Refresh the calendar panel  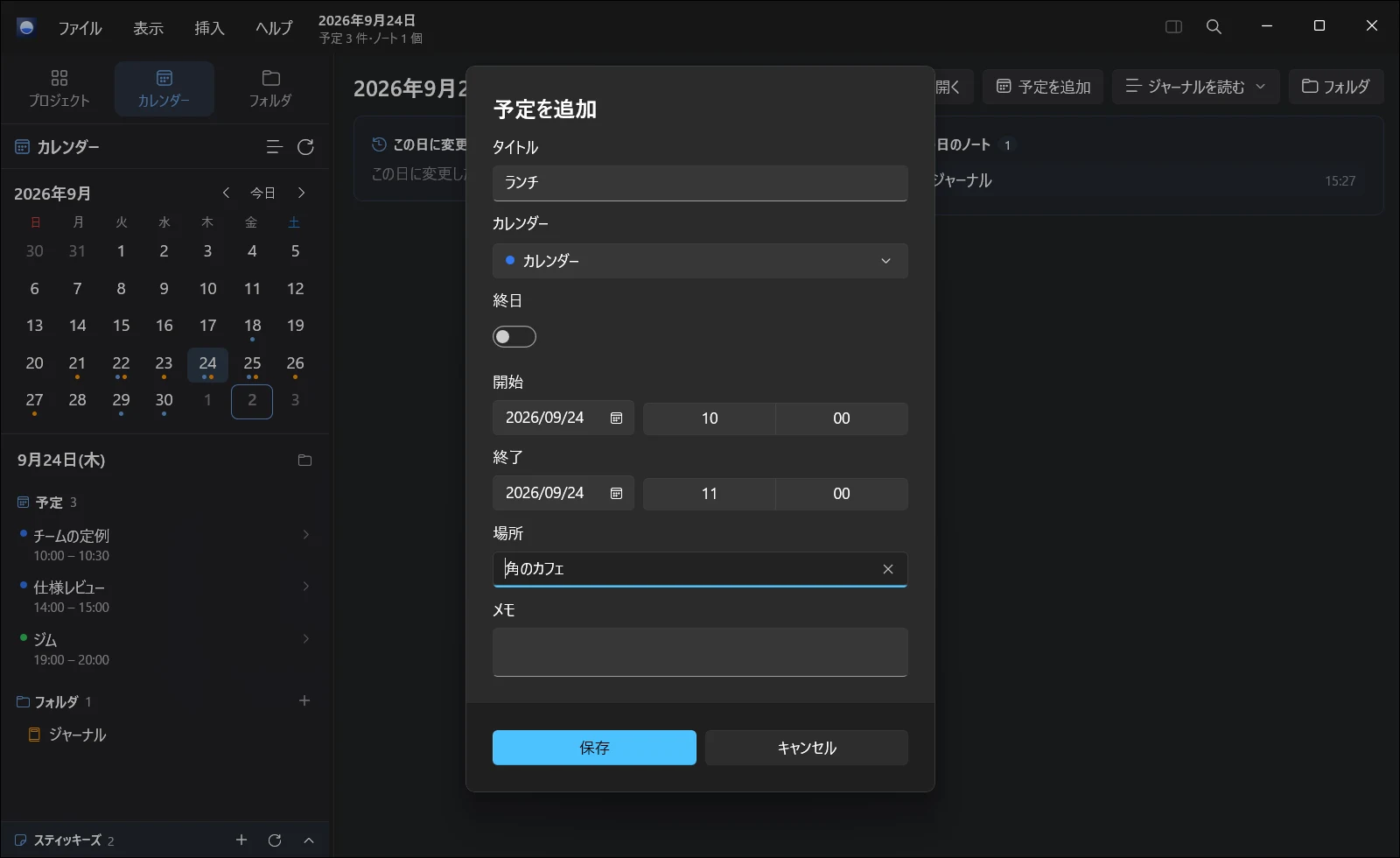tap(305, 147)
